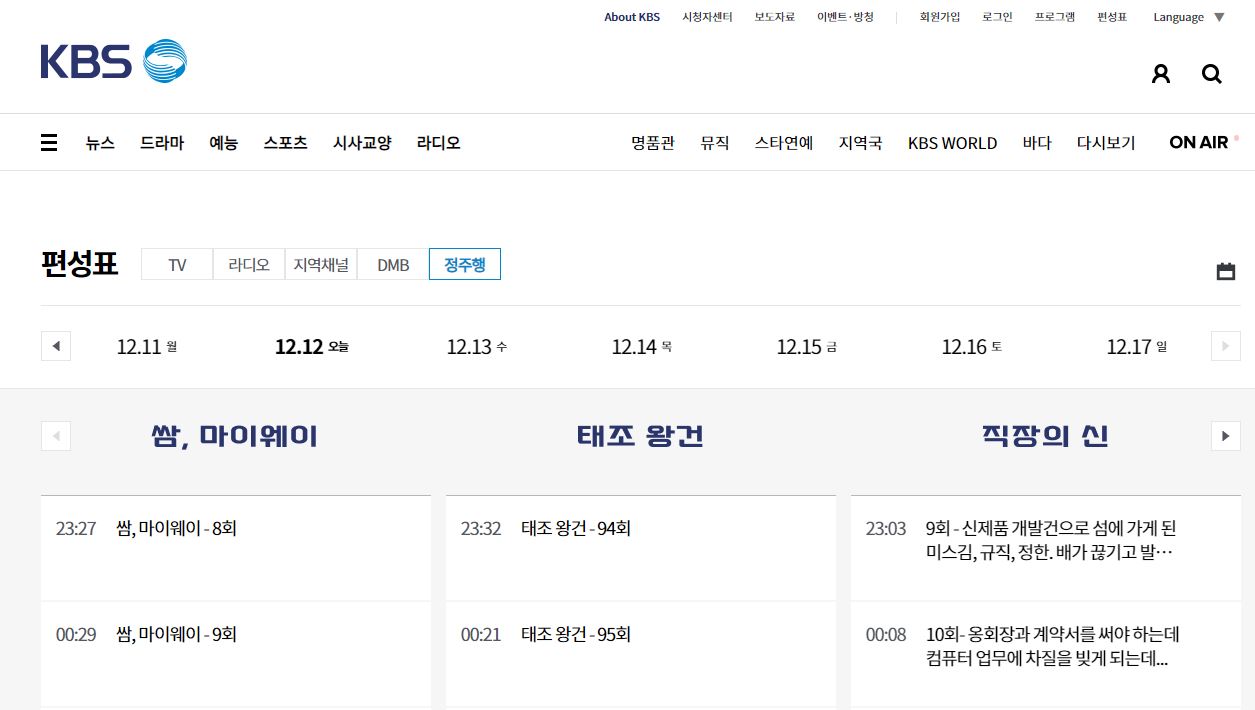This screenshot has height=710, width=1255.
Task: Open 10회 옹회장과 계약서 episode entry
Action: point(1053,646)
